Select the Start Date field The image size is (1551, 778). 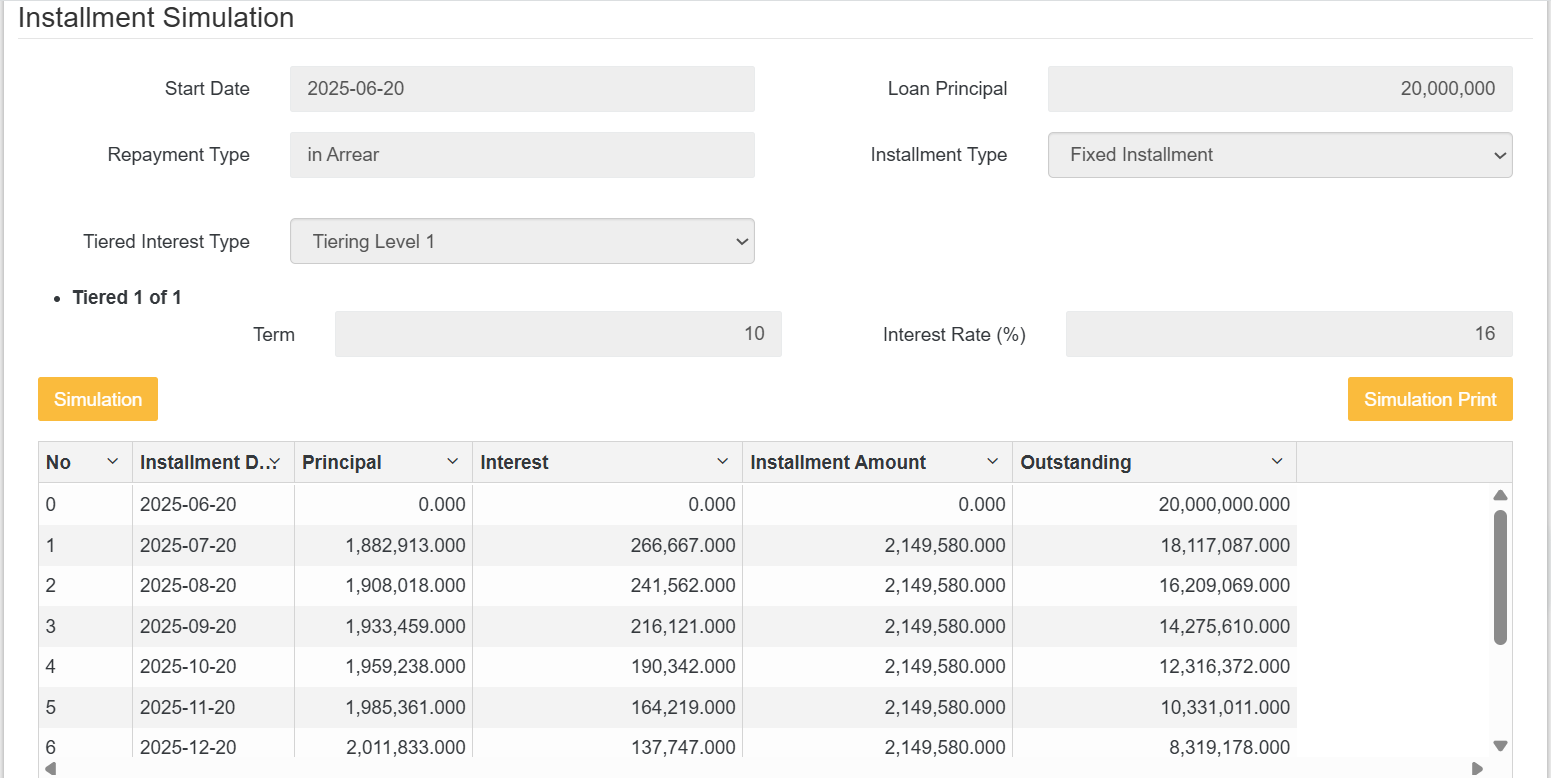[x=522, y=89]
